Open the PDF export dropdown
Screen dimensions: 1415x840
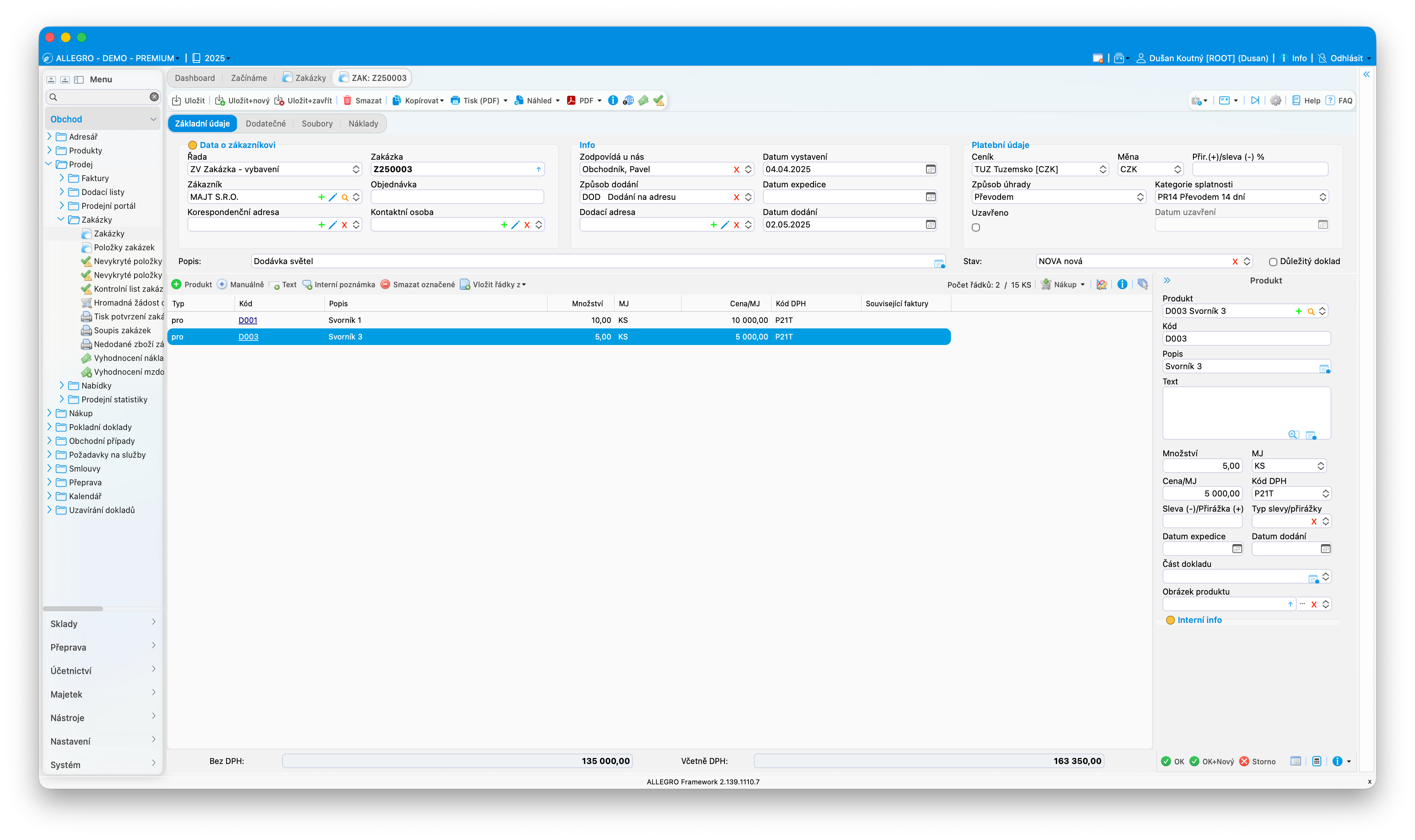[584, 101]
